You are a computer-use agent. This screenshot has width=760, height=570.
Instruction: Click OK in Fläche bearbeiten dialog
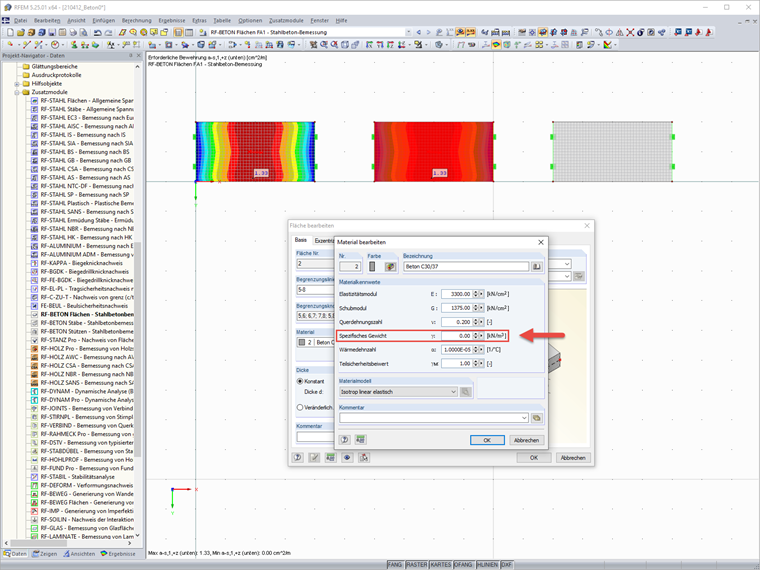[534, 458]
